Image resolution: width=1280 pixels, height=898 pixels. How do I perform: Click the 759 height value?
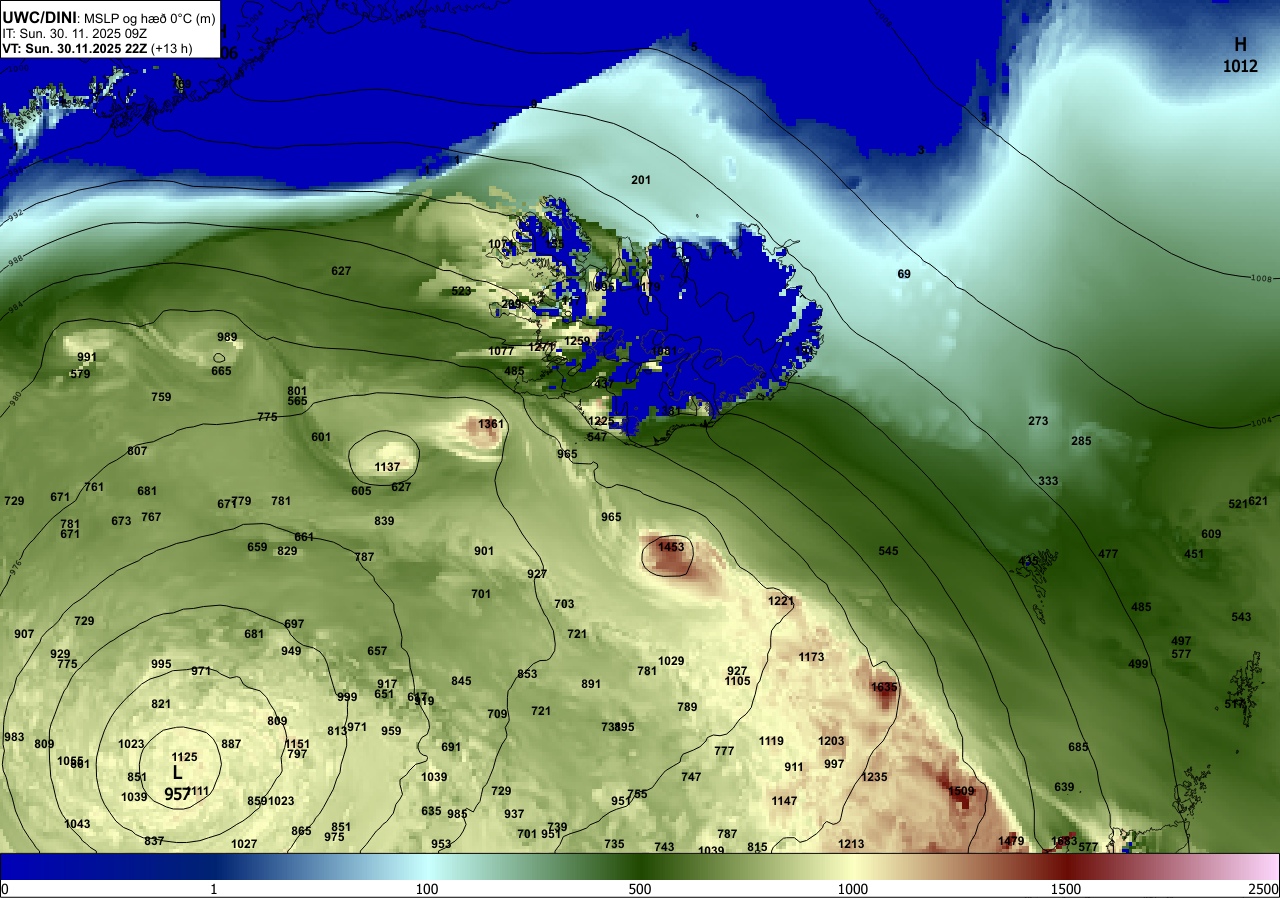pyautogui.click(x=161, y=397)
